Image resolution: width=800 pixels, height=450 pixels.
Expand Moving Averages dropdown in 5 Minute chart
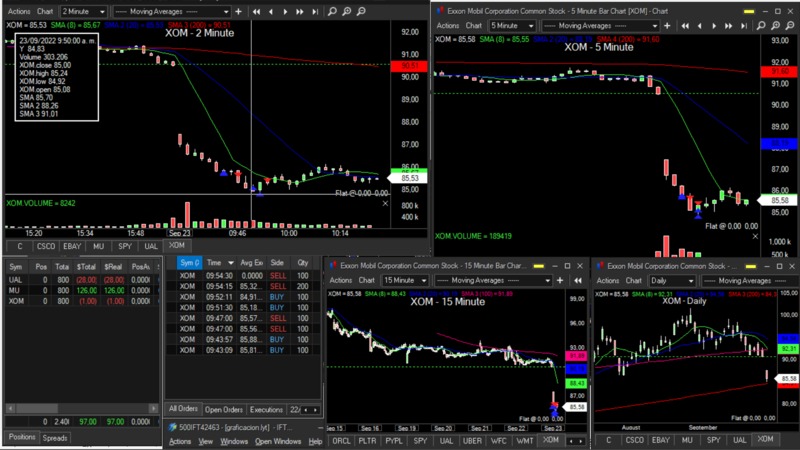(x=655, y=26)
